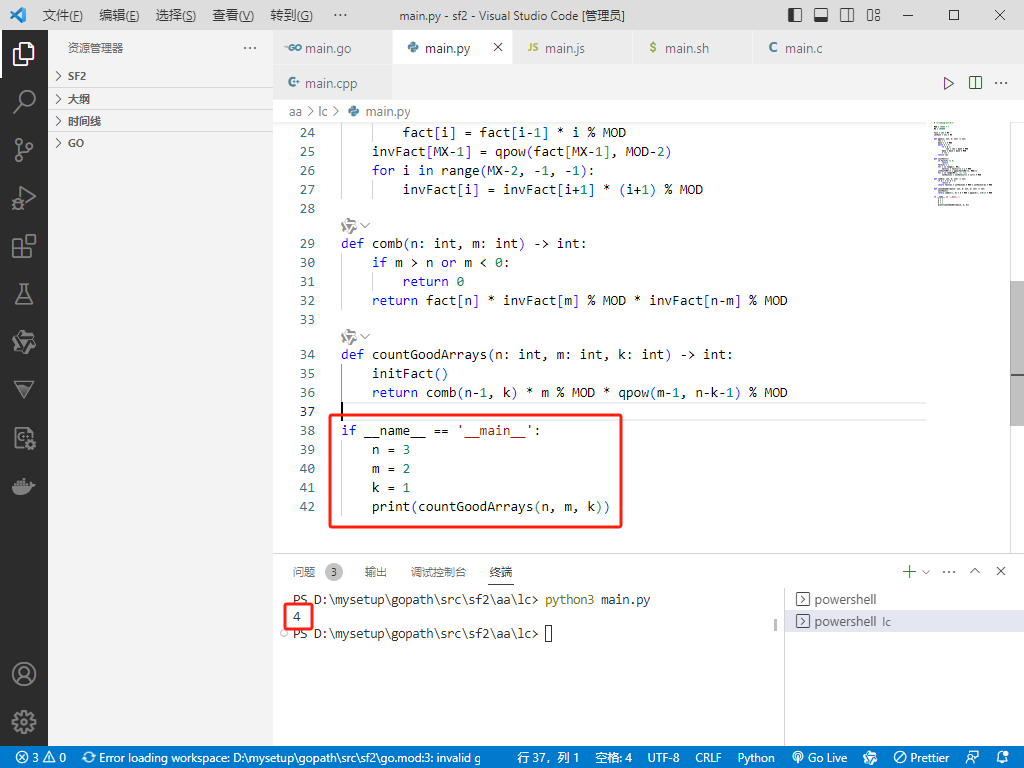1024x768 pixels.
Task: Click Python language mode indicator
Action: point(756,758)
